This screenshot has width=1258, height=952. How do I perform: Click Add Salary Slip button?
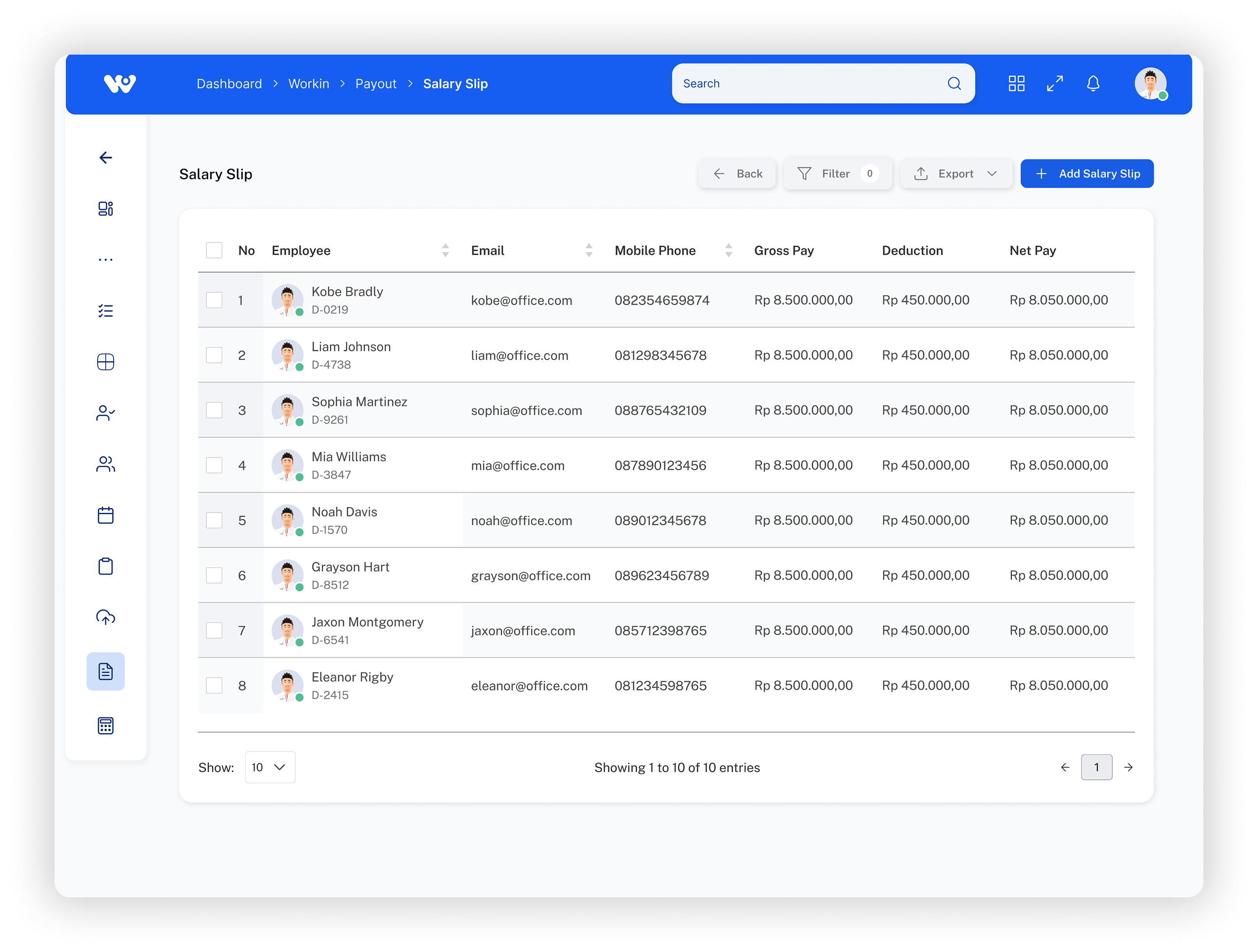1087,174
